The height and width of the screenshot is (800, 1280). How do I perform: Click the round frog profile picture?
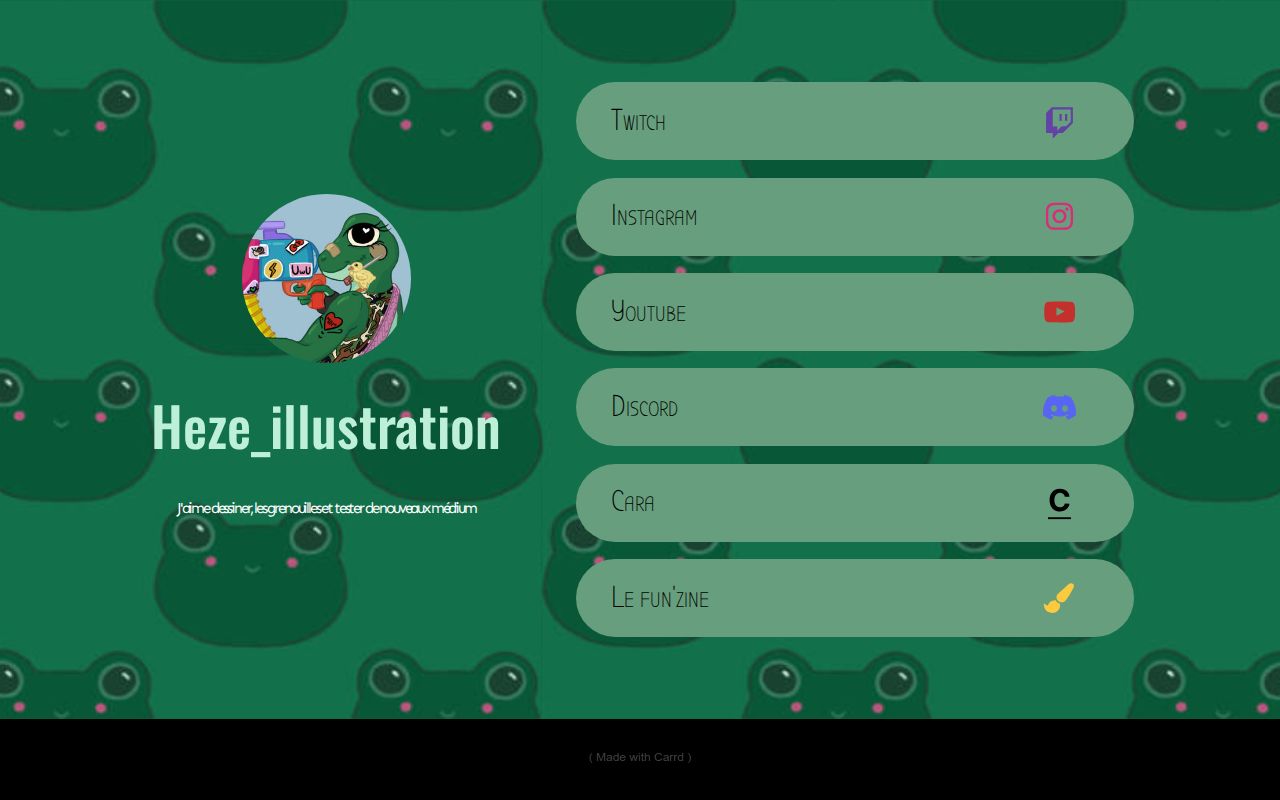click(x=326, y=278)
